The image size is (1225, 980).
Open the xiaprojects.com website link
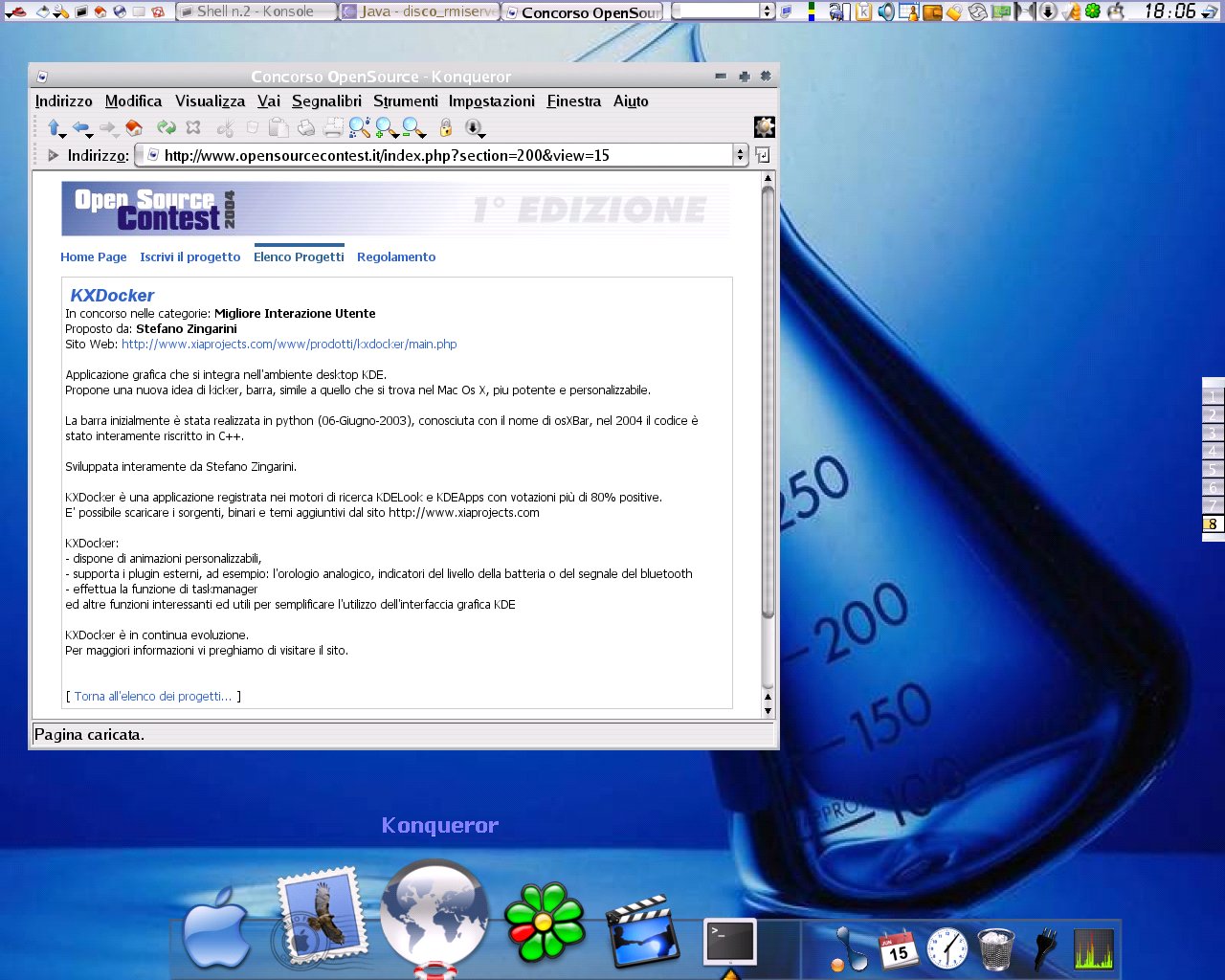pyautogui.click(x=289, y=344)
